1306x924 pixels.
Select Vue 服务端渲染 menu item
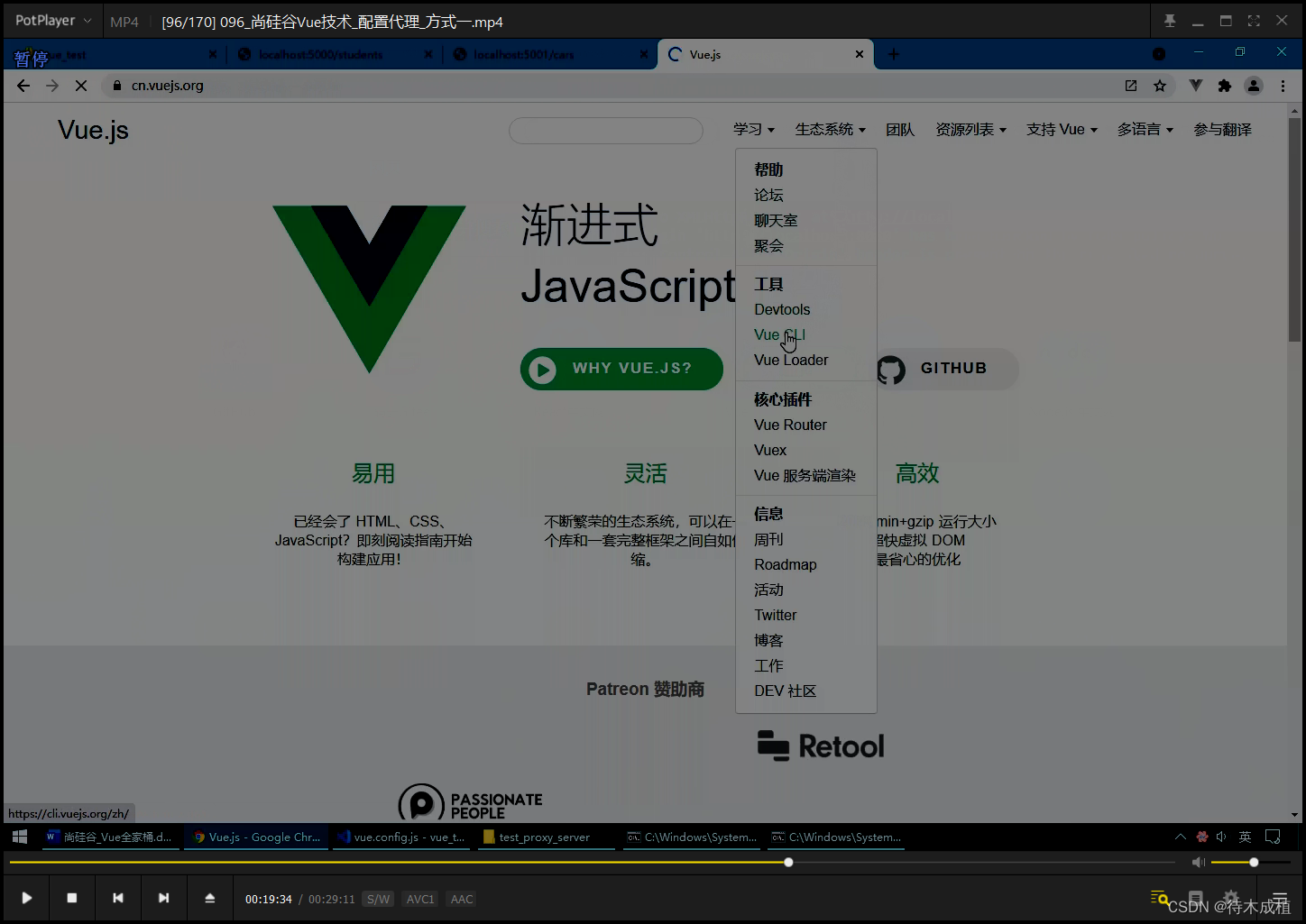coord(805,475)
